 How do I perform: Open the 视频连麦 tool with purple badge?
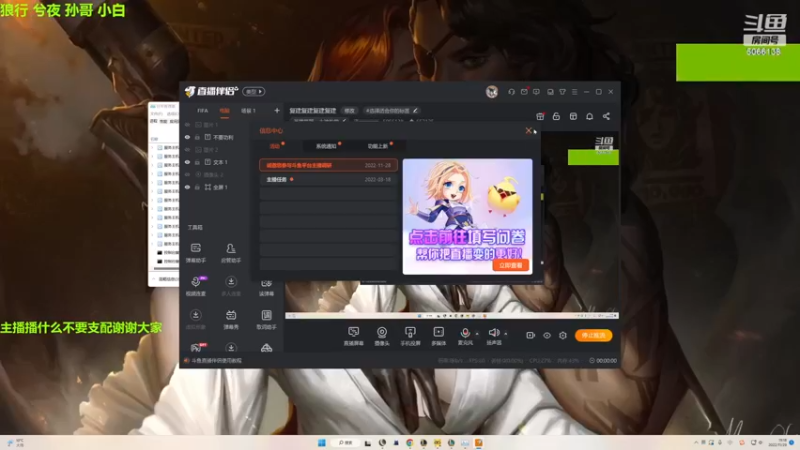[x=195, y=286]
